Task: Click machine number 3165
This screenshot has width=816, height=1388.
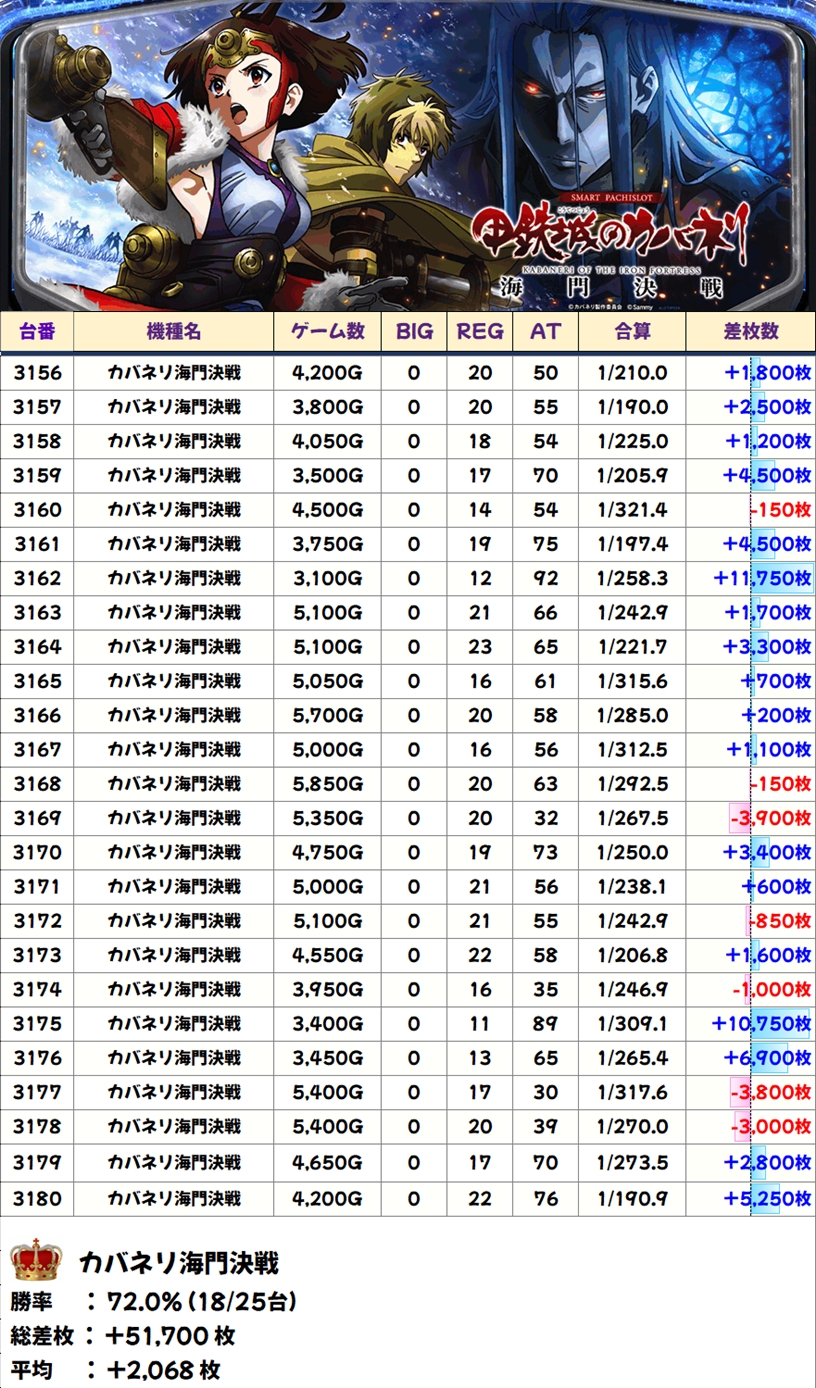Action: (37, 681)
